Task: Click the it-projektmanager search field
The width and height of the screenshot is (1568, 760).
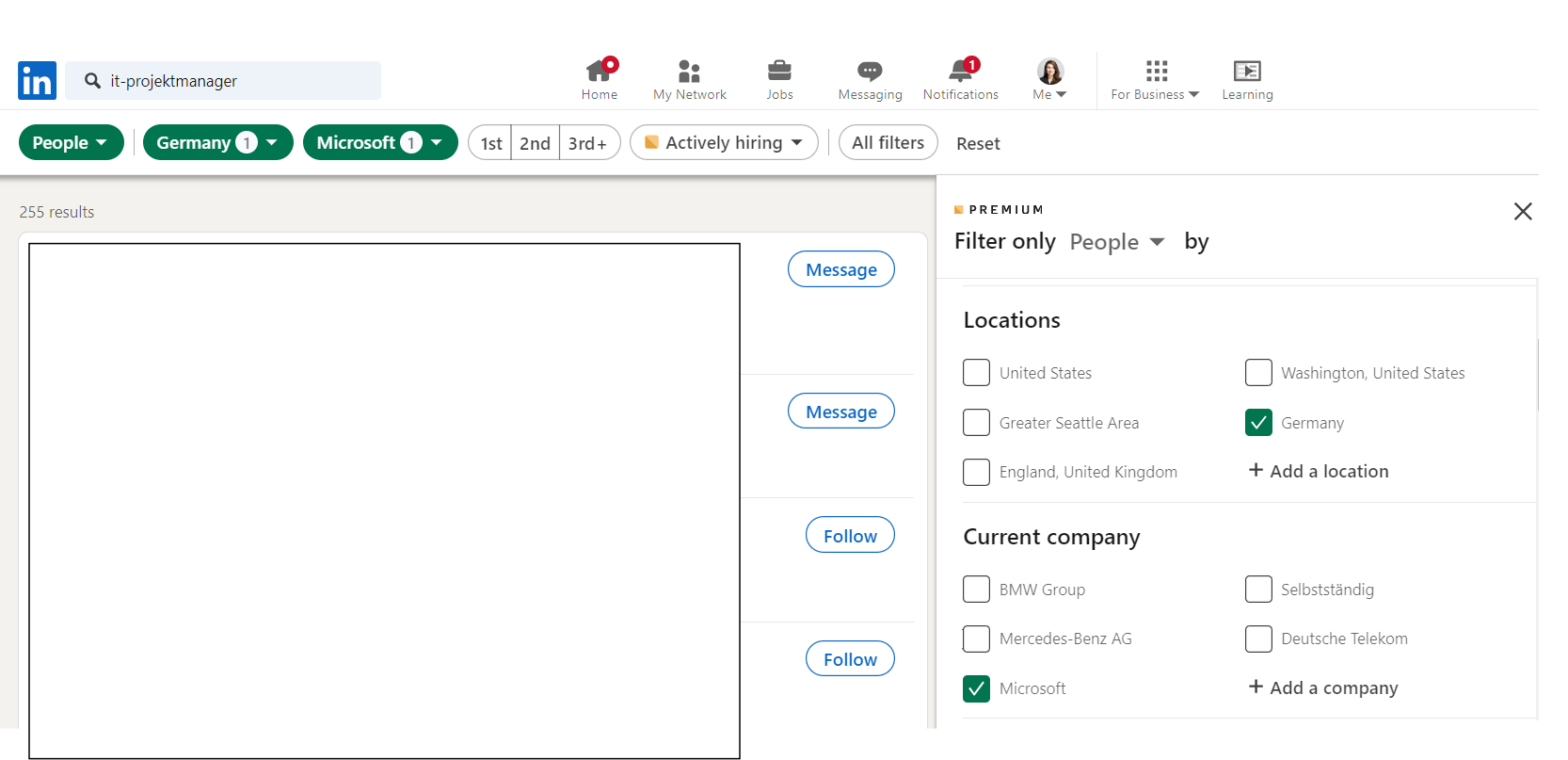Action: point(223,81)
